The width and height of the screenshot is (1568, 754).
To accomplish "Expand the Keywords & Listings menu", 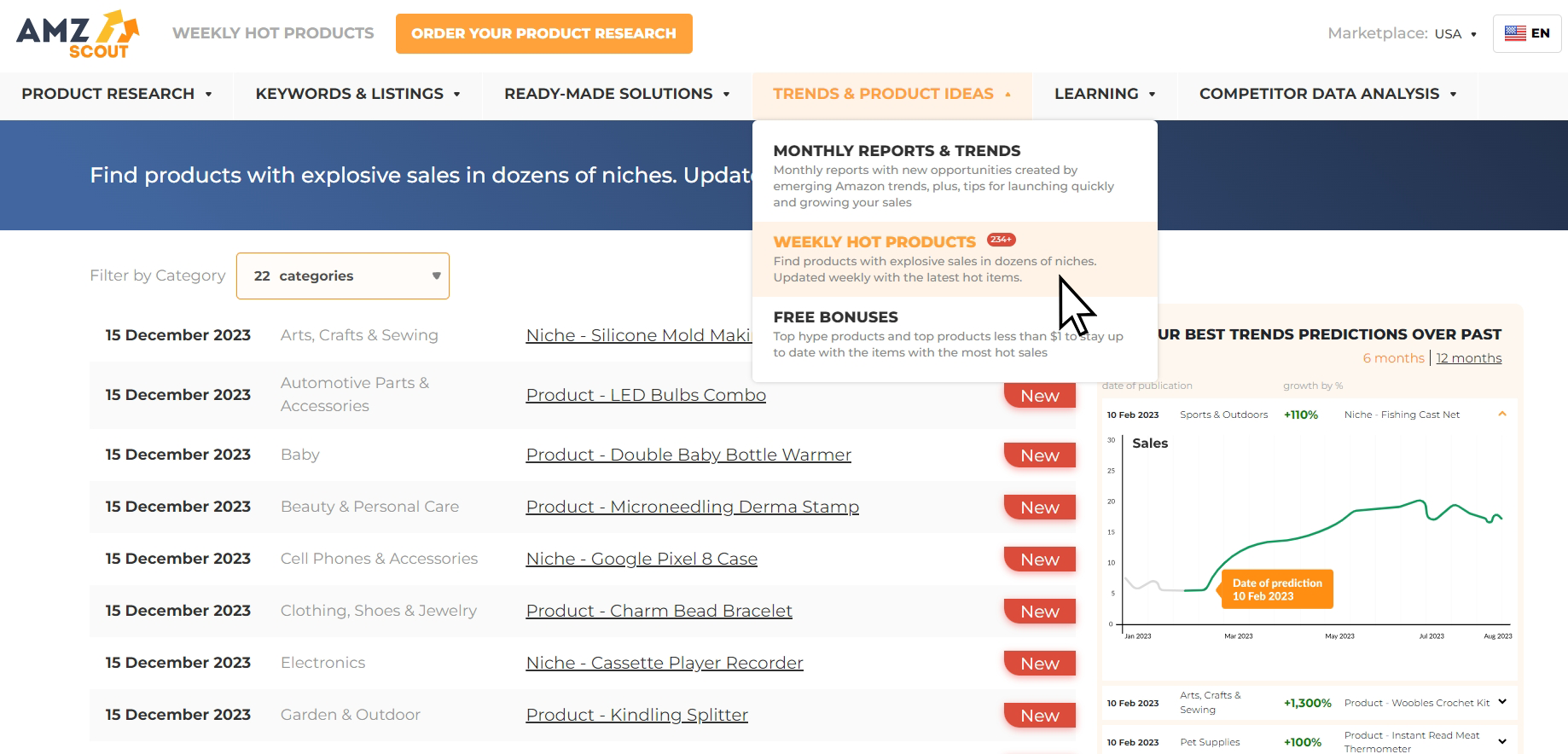I will [357, 94].
